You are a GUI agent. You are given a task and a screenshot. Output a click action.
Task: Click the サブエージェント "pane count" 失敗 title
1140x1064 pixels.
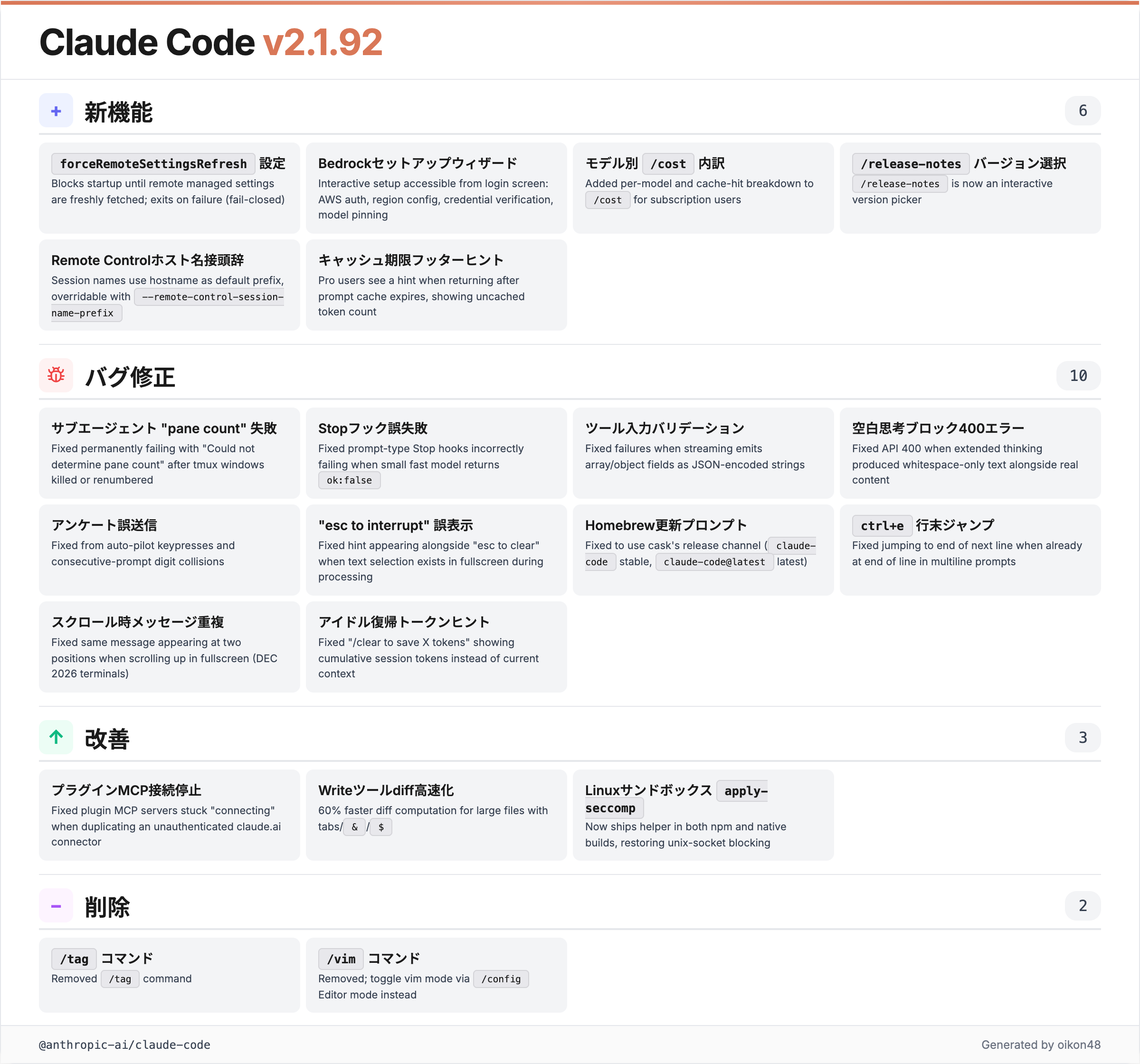164,428
